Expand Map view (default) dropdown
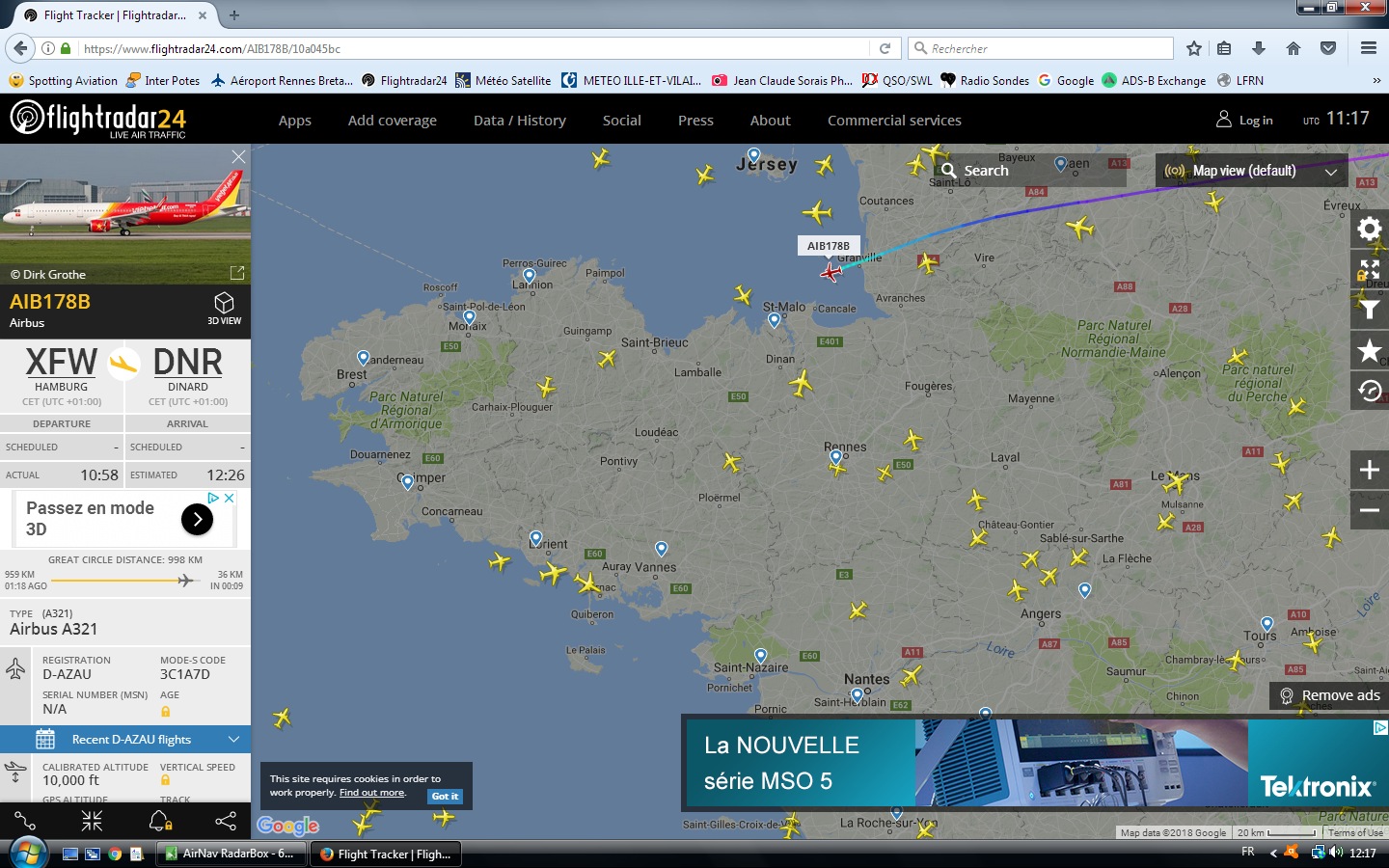1389x868 pixels. (x=1252, y=171)
